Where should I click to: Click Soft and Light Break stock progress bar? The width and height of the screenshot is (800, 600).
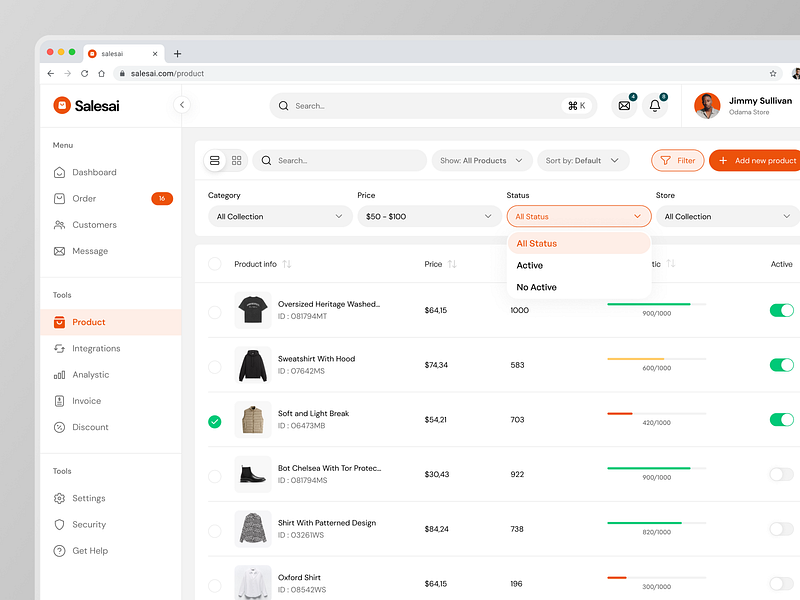(x=657, y=413)
